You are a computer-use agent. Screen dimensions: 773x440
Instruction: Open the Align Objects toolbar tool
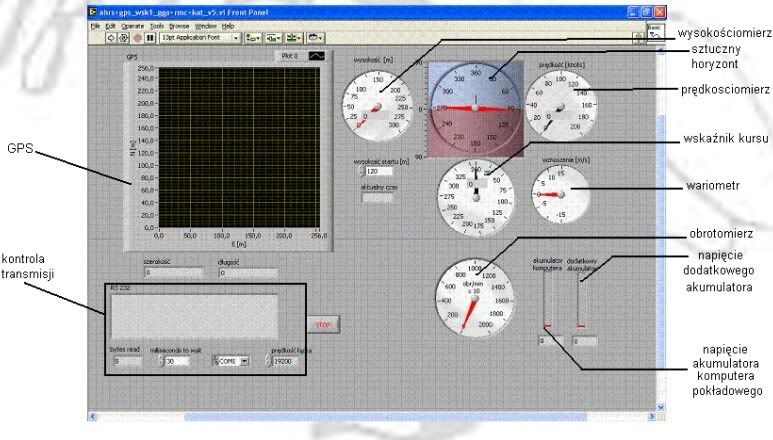pos(253,37)
